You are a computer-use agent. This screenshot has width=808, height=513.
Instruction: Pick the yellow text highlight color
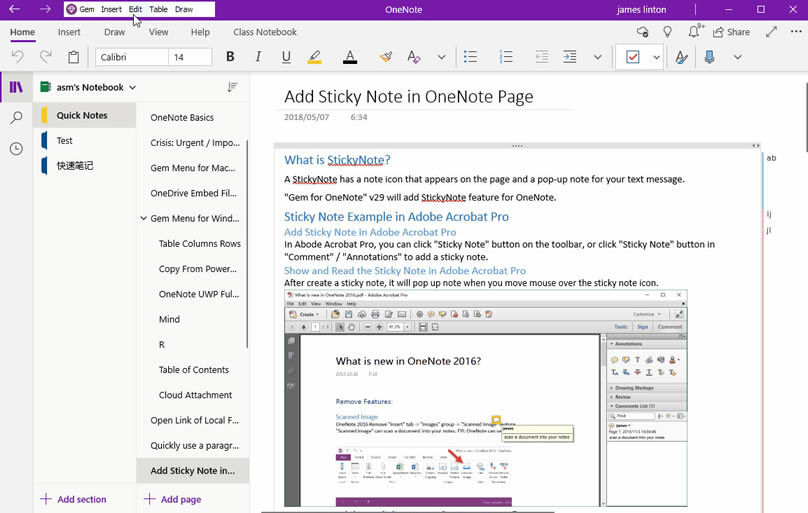[x=315, y=57]
